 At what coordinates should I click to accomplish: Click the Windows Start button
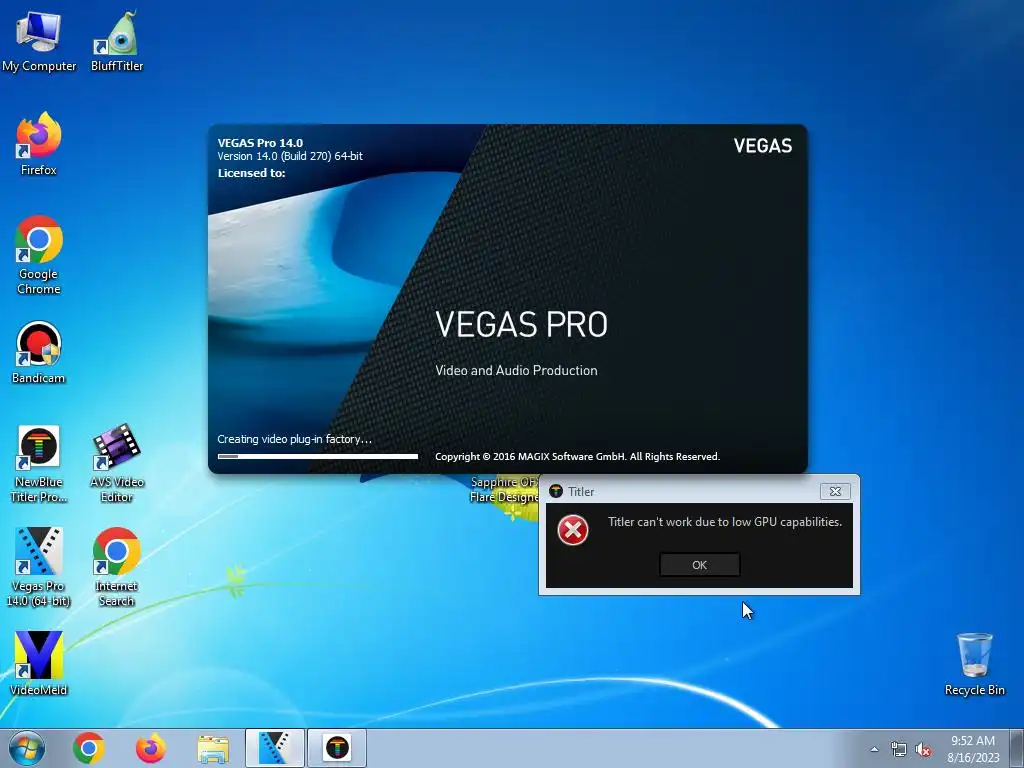coord(27,748)
